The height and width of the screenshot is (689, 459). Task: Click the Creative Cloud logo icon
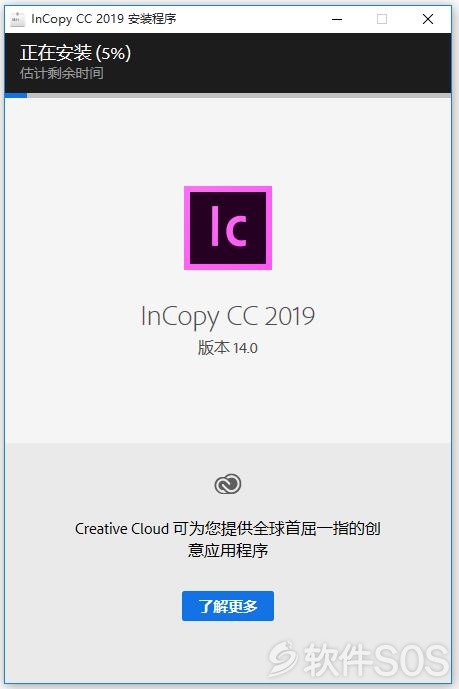tap(228, 484)
